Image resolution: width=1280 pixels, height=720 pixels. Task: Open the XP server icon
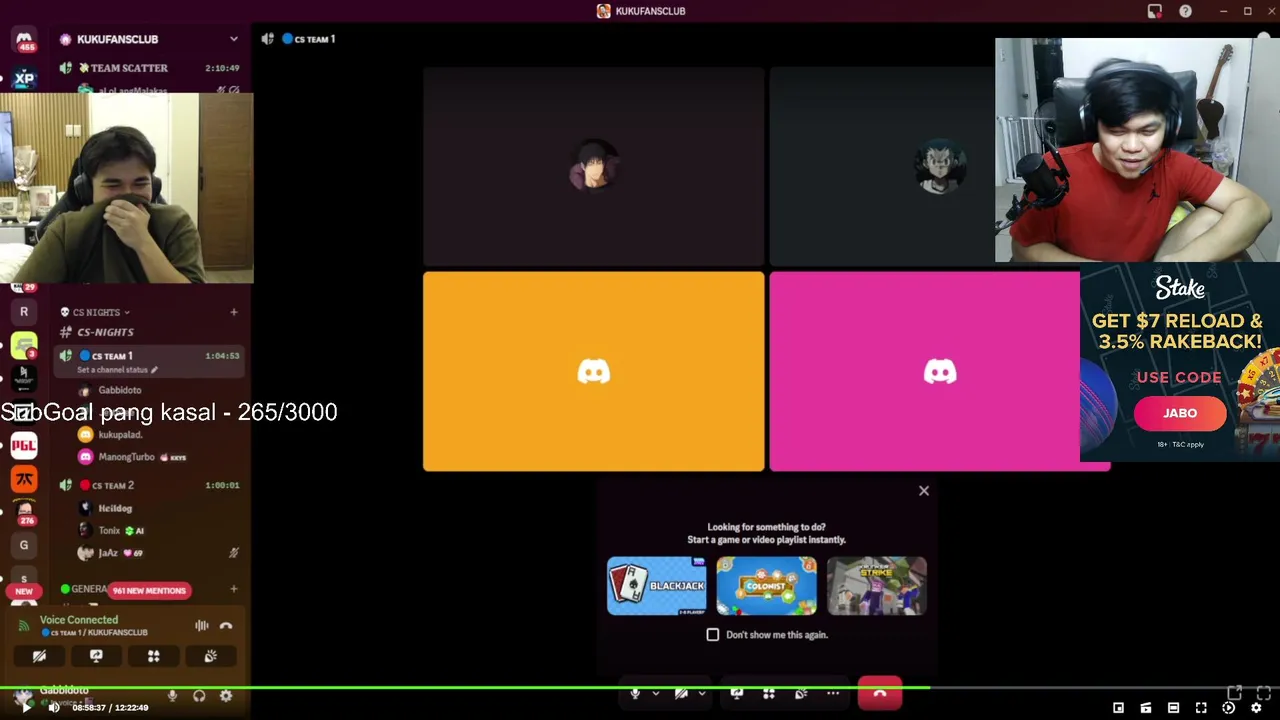24,78
